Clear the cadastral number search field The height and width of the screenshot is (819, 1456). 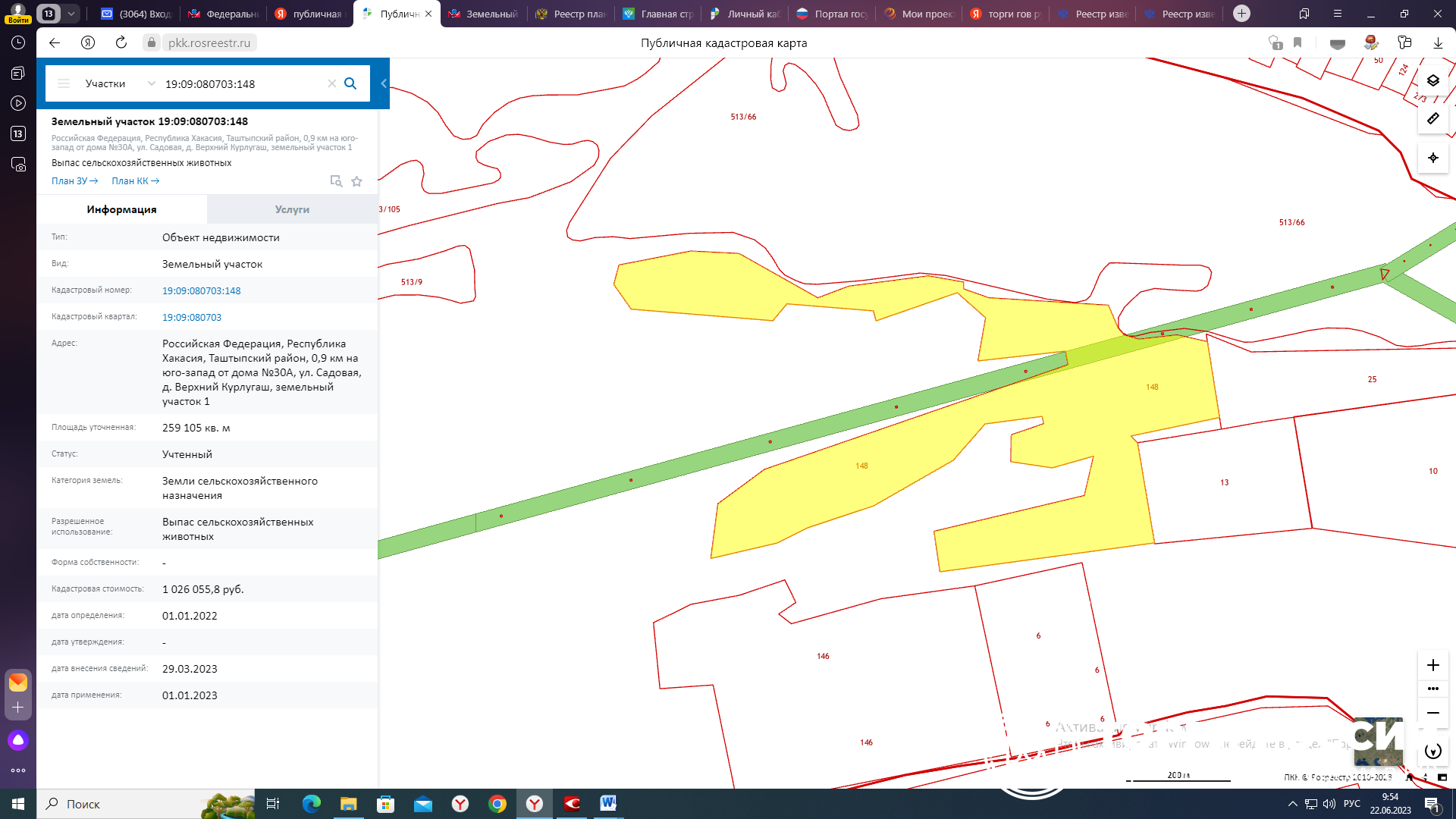coord(331,83)
